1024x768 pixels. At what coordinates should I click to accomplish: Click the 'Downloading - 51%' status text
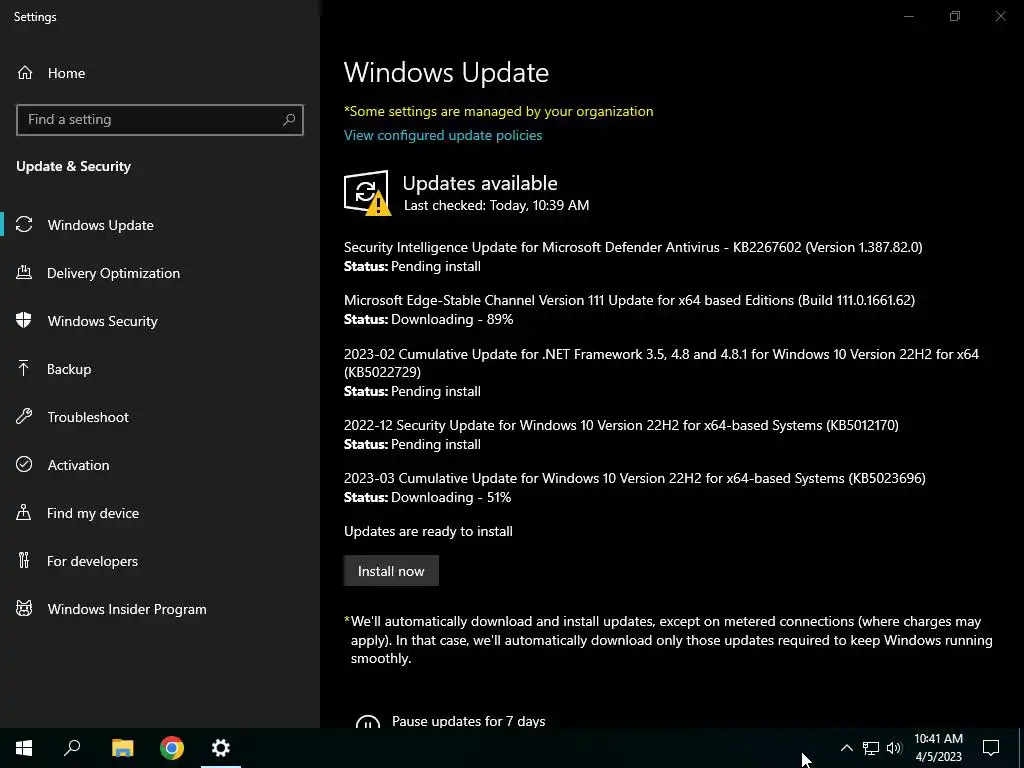click(451, 497)
